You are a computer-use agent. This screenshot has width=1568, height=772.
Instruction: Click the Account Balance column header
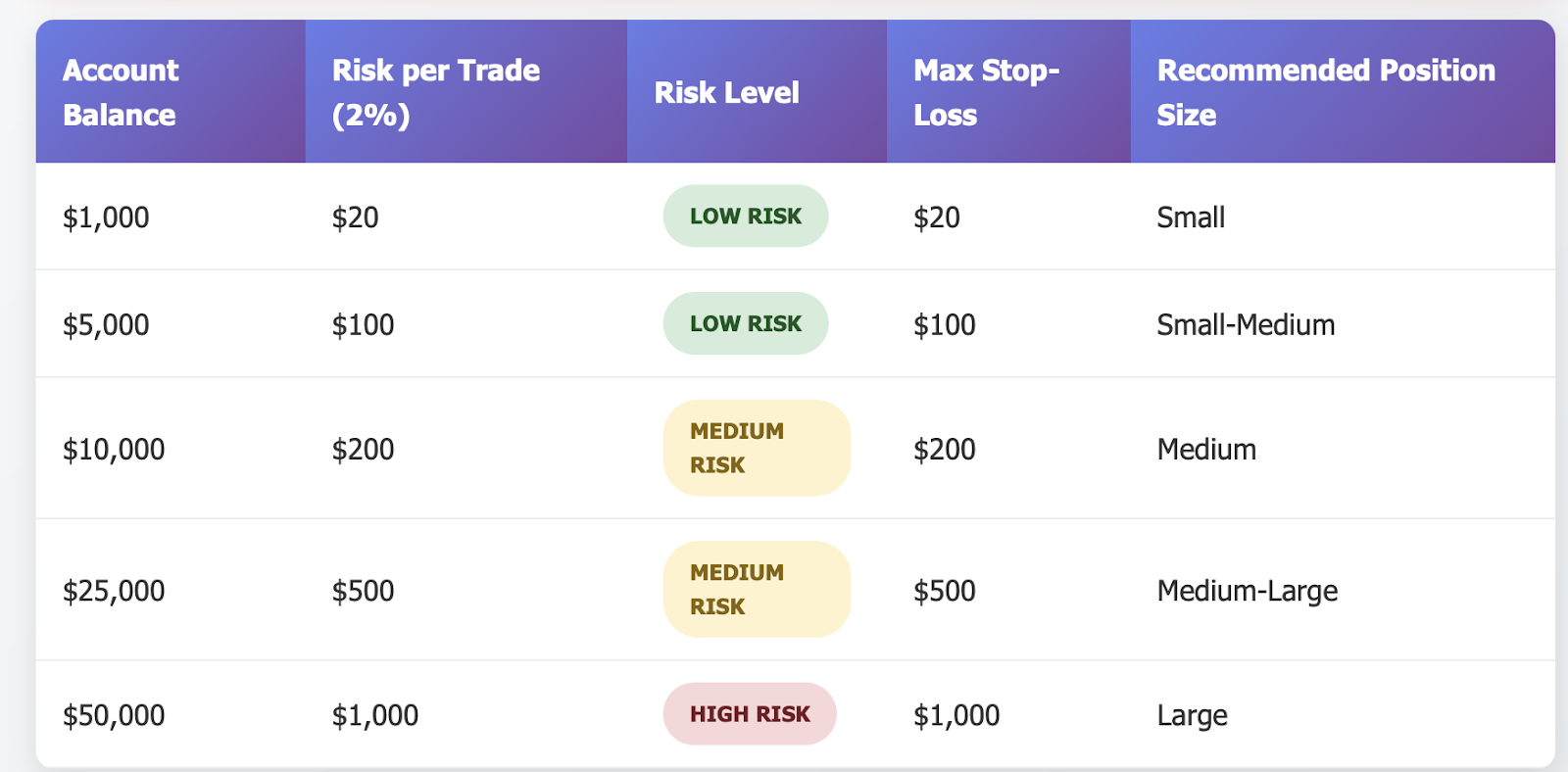click(121, 92)
